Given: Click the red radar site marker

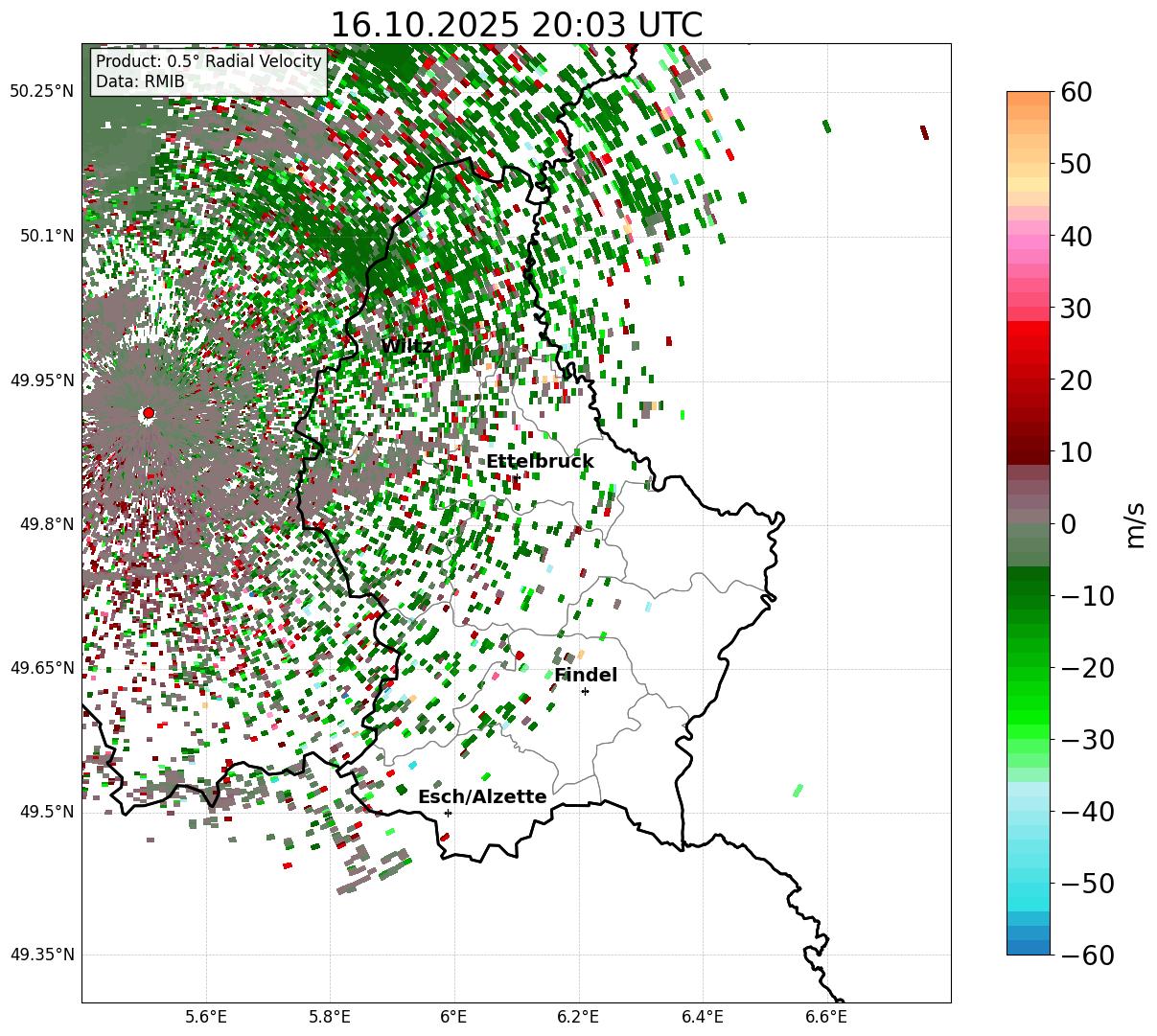Looking at the screenshot, I should pos(148,413).
